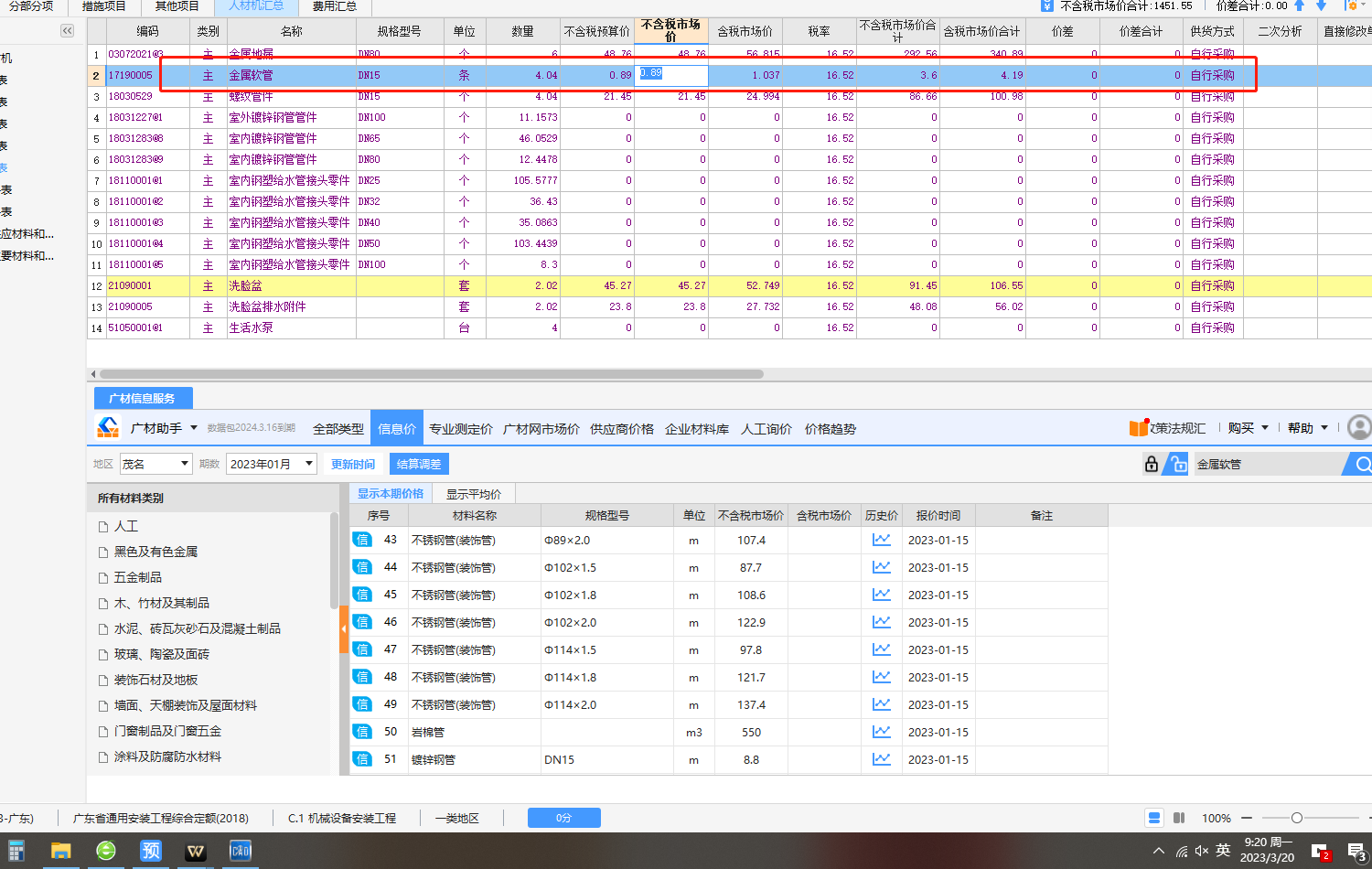Open the orange book icon for 政策法规汇
Image resolution: width=1372 pixels, height=869 pixels.
(1139, 427)
